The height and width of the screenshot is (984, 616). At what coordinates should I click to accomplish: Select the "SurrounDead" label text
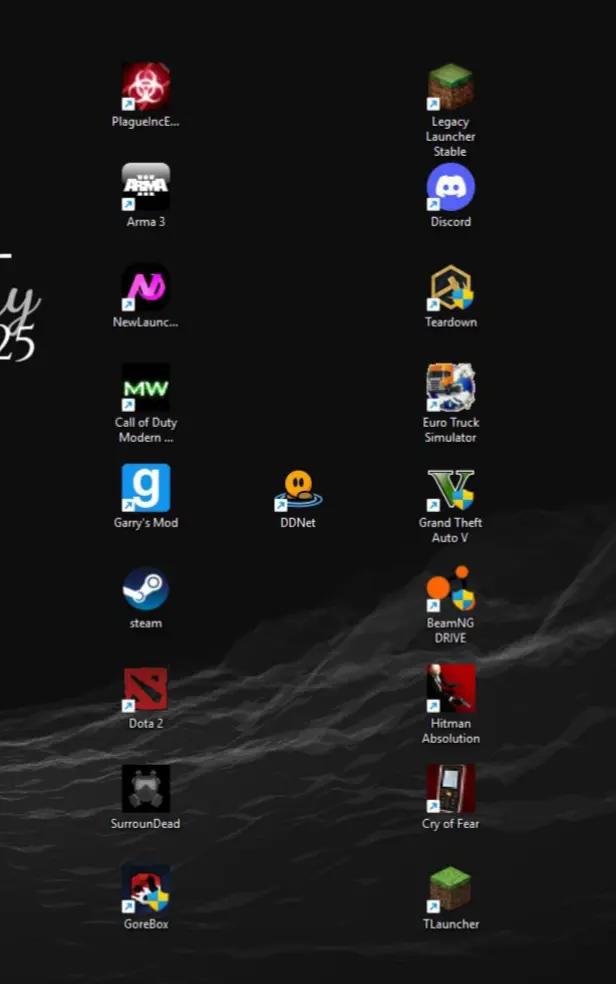(x=146, y=823)
